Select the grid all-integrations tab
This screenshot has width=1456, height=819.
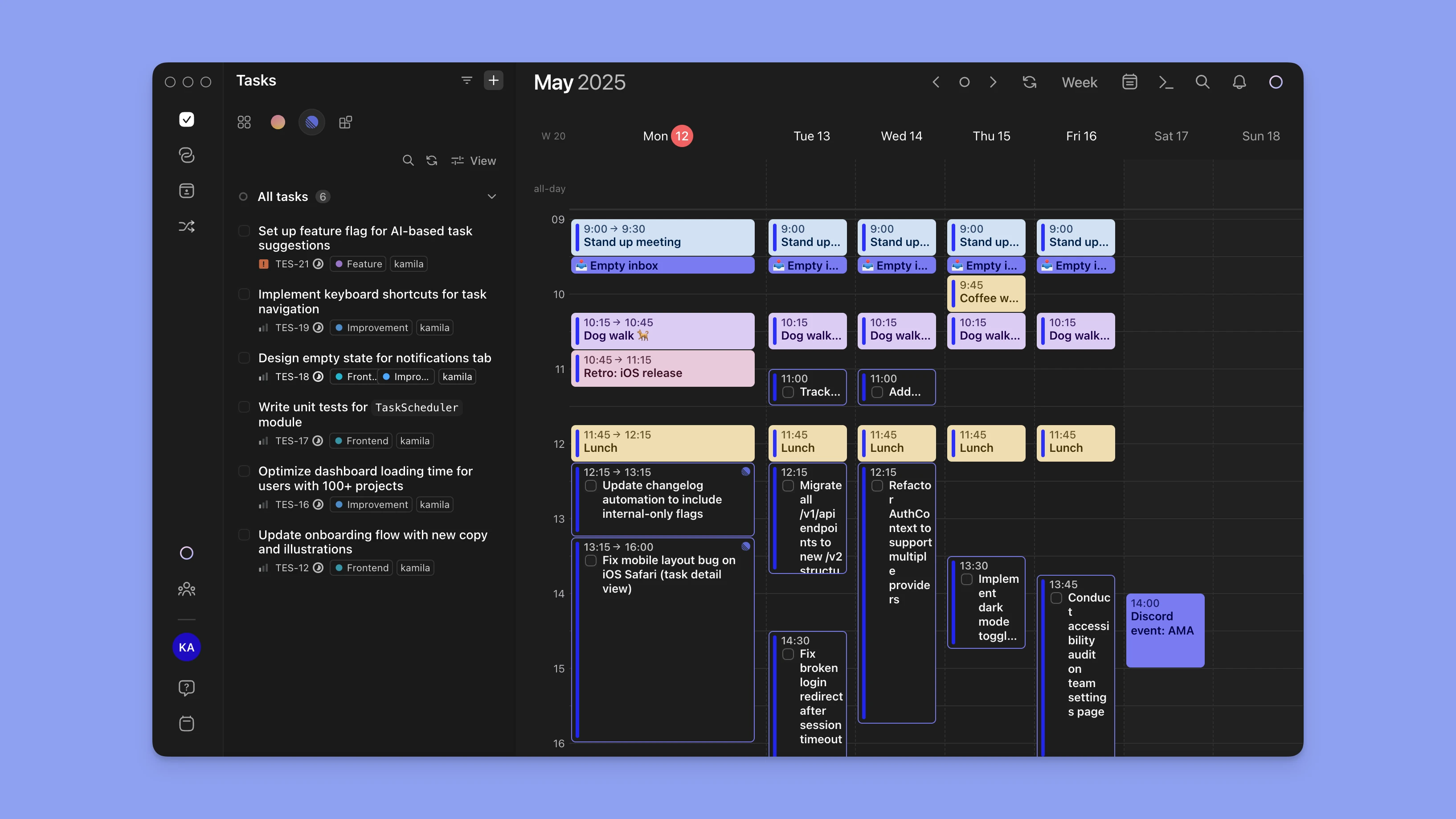point(244,122)
